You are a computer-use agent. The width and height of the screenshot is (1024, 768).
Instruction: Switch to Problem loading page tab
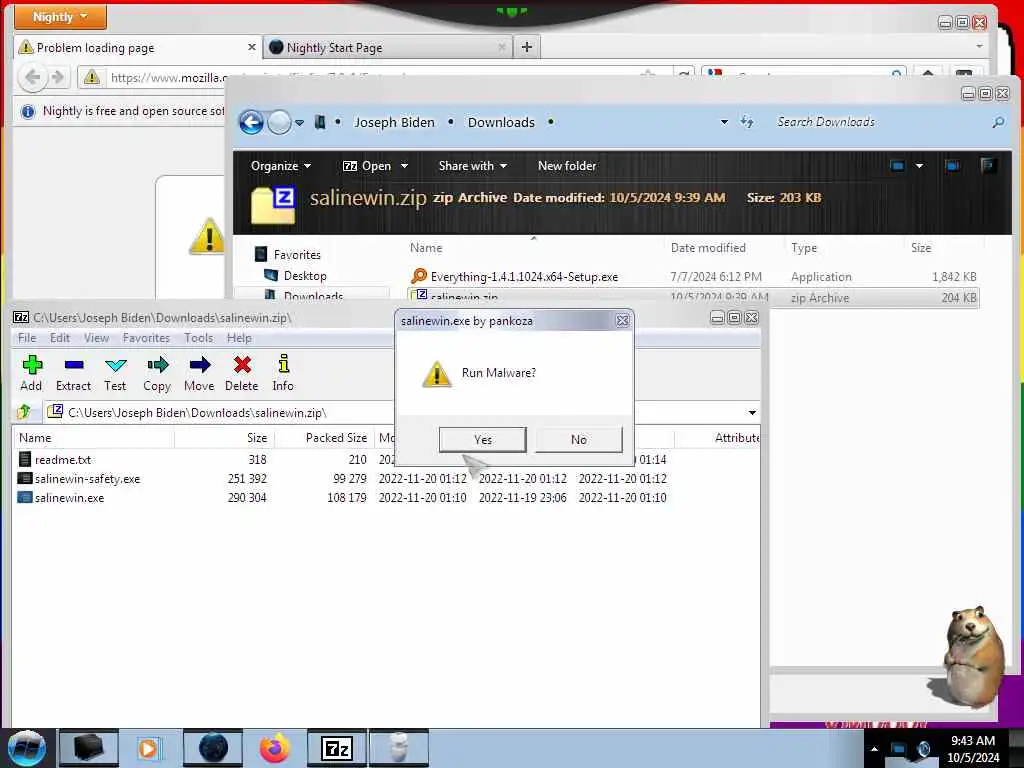point(134,47)
